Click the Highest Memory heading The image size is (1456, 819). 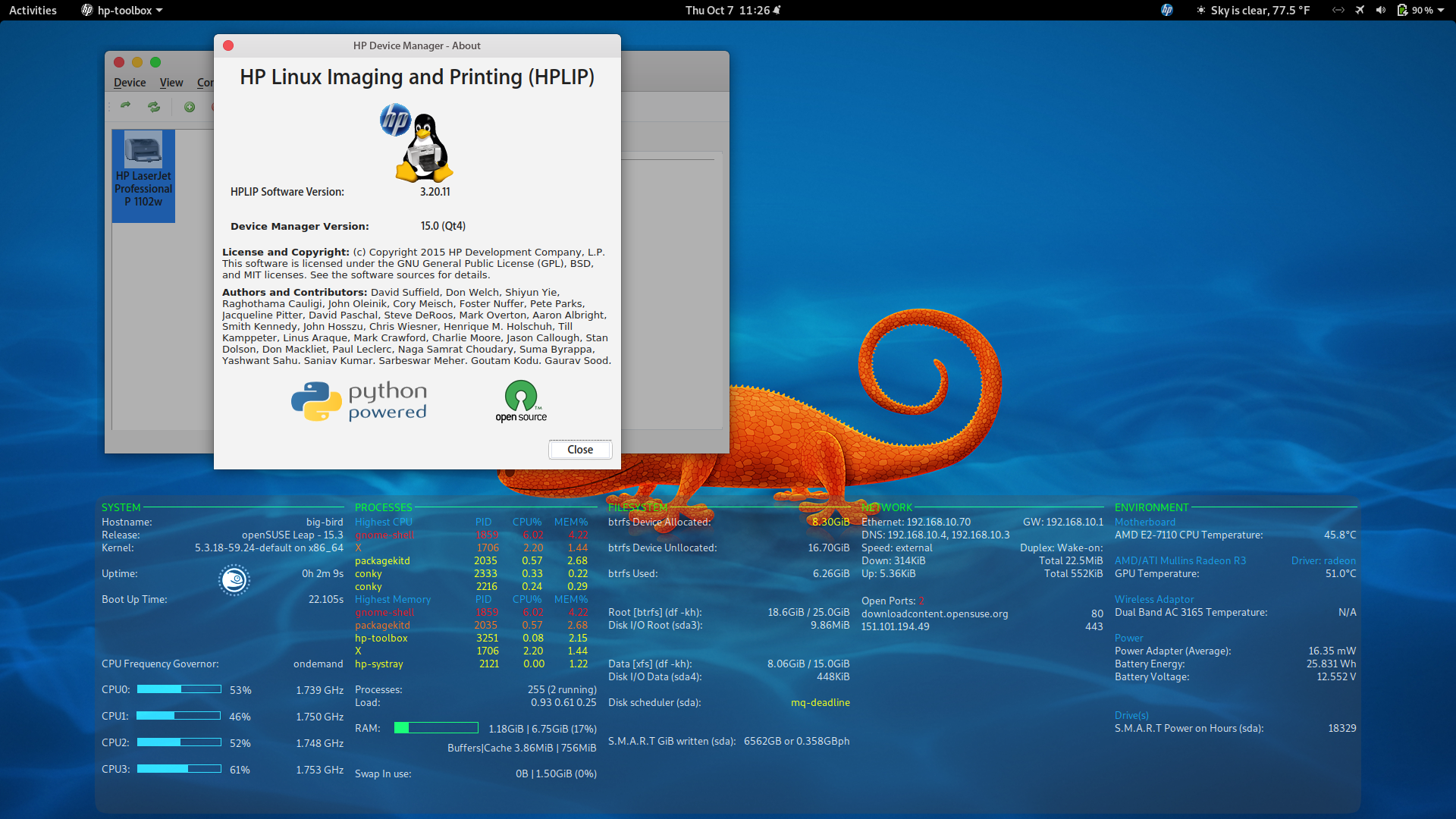coord(393,599)
